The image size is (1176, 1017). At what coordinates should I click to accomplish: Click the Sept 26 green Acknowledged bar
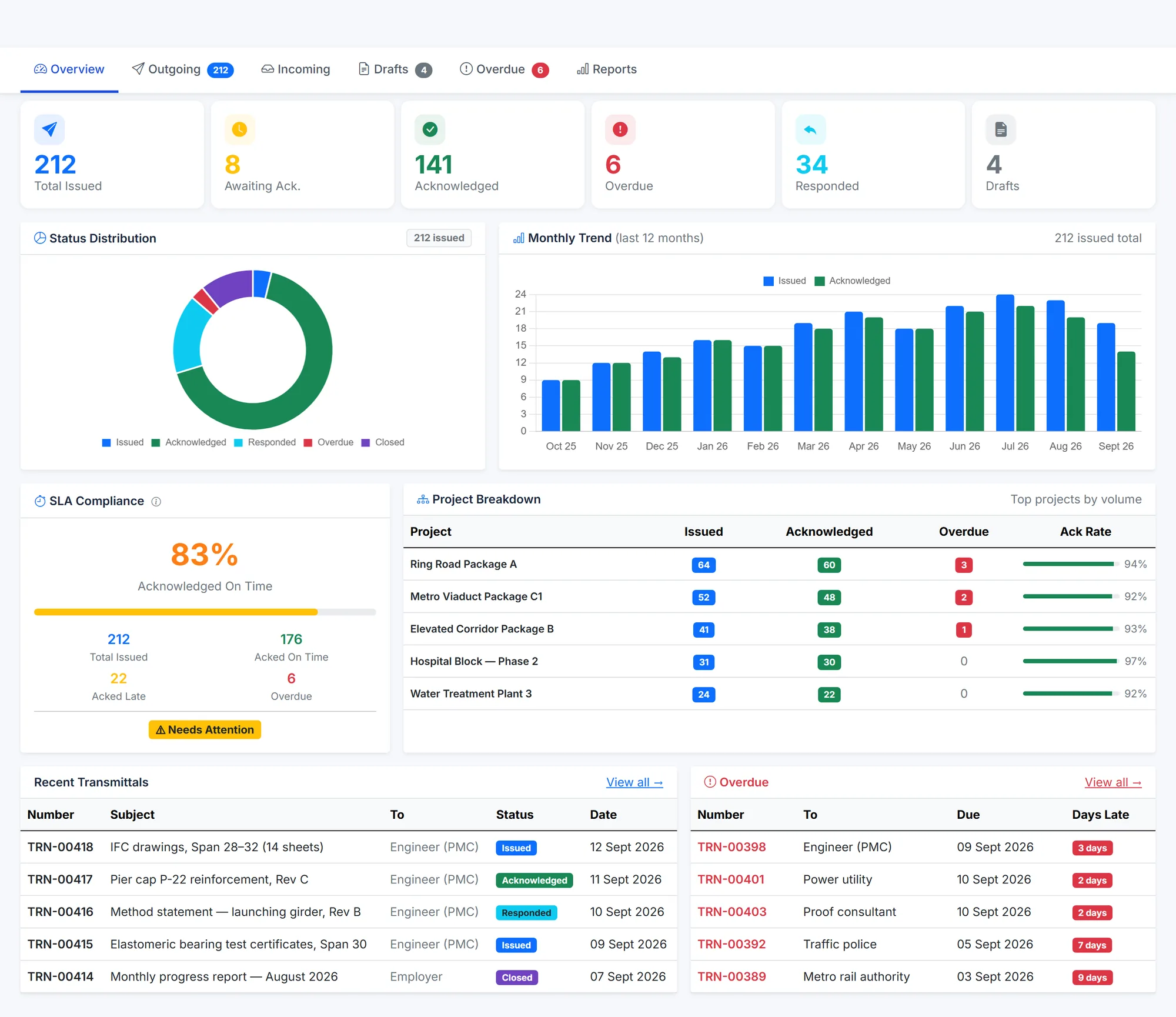pyautogui.click(x=1126, y=391)
